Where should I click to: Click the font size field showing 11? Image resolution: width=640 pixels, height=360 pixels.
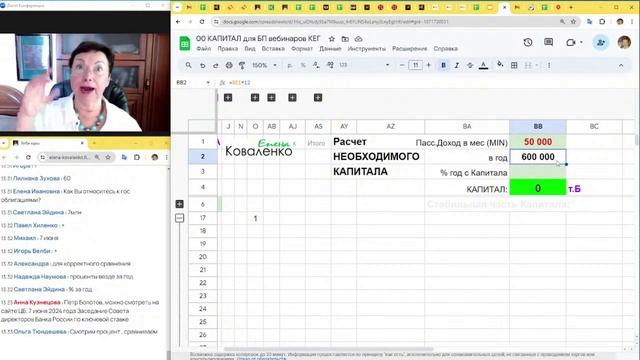point(415,65)
